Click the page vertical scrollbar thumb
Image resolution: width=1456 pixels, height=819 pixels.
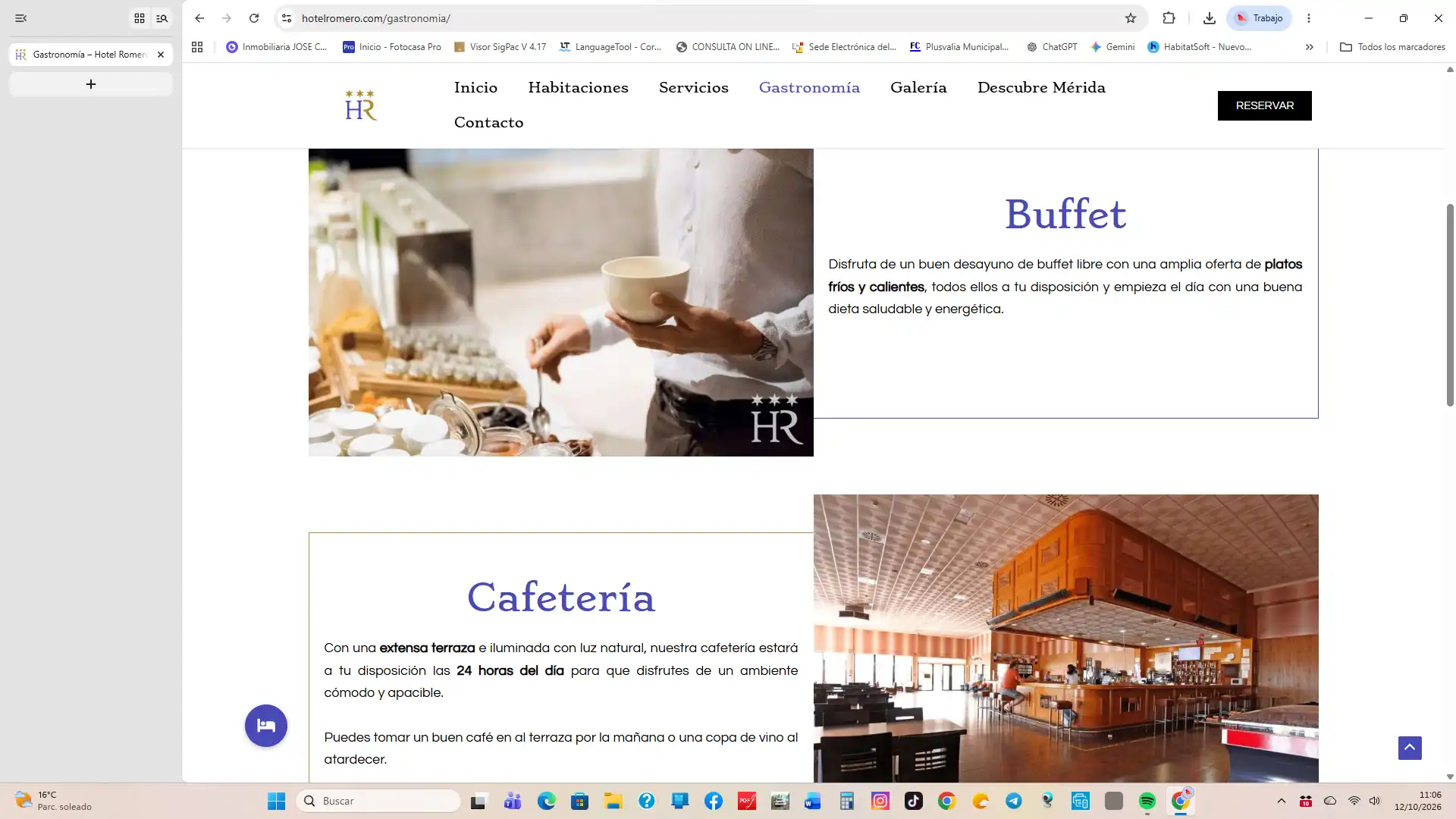tap(1450, 305)
